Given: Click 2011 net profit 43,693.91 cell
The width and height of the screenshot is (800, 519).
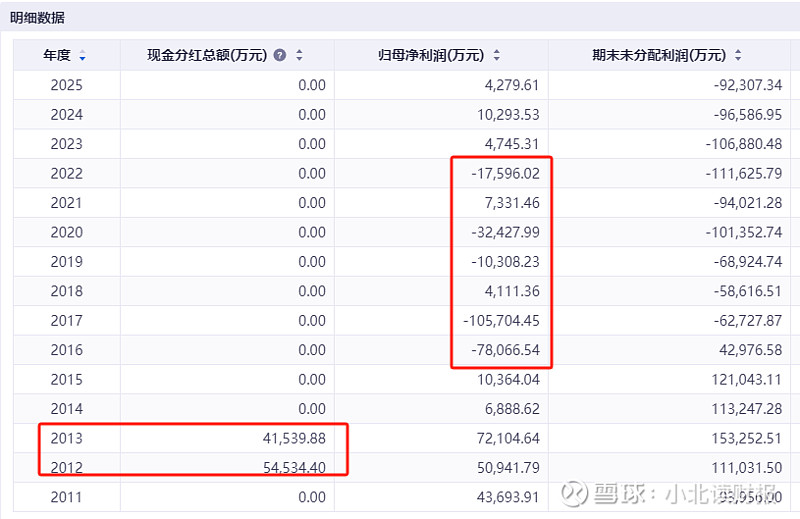Looking at the screenshot, I should [x=508, y=497].
